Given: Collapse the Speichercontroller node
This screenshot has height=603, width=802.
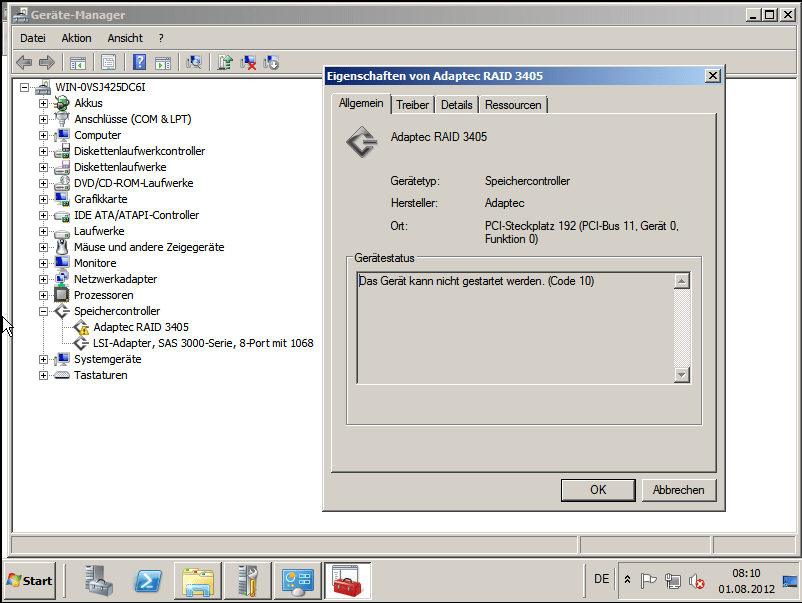Looking at the screenshot, I should (x=43, y=311).
